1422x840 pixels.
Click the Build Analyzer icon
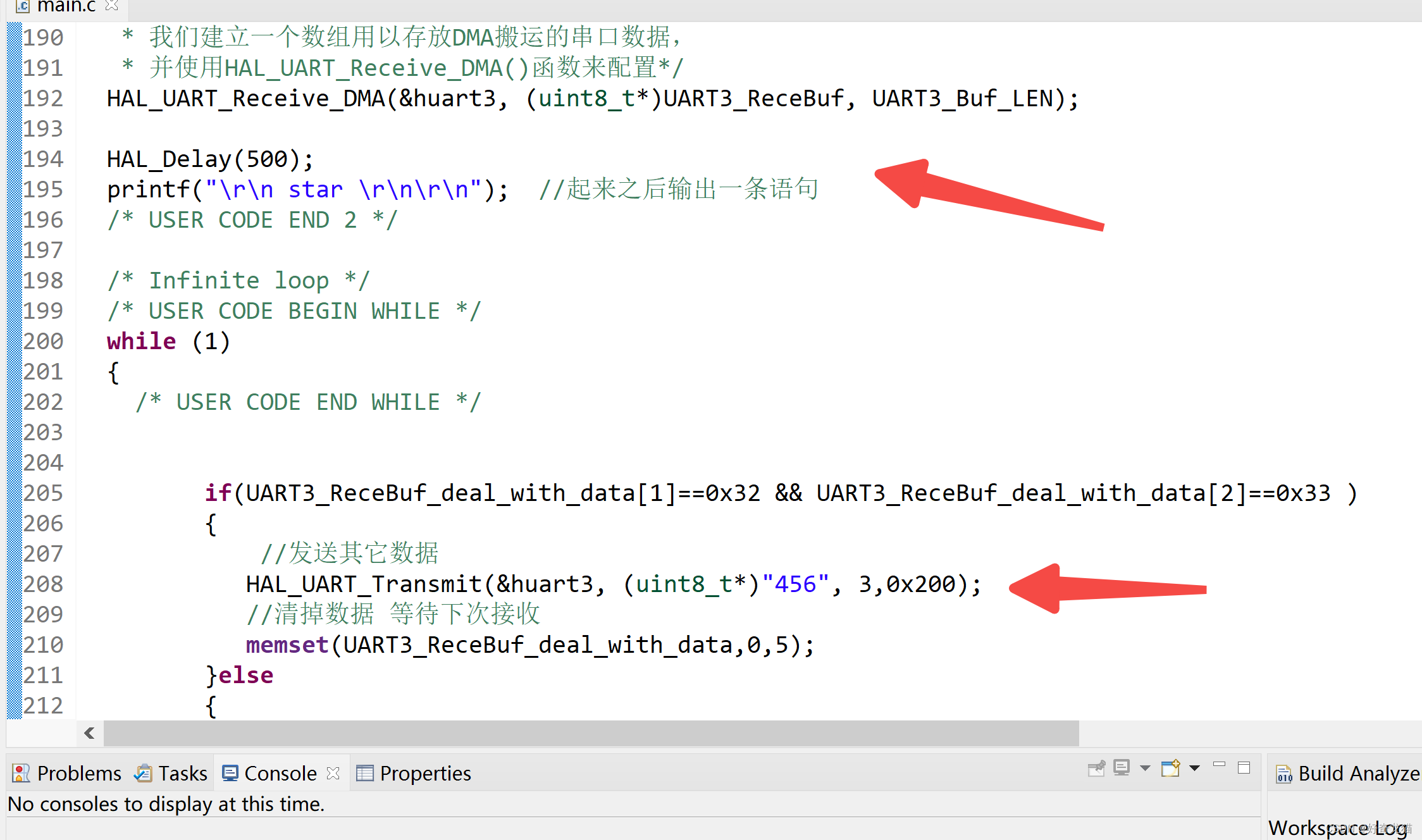(1284, 773)
